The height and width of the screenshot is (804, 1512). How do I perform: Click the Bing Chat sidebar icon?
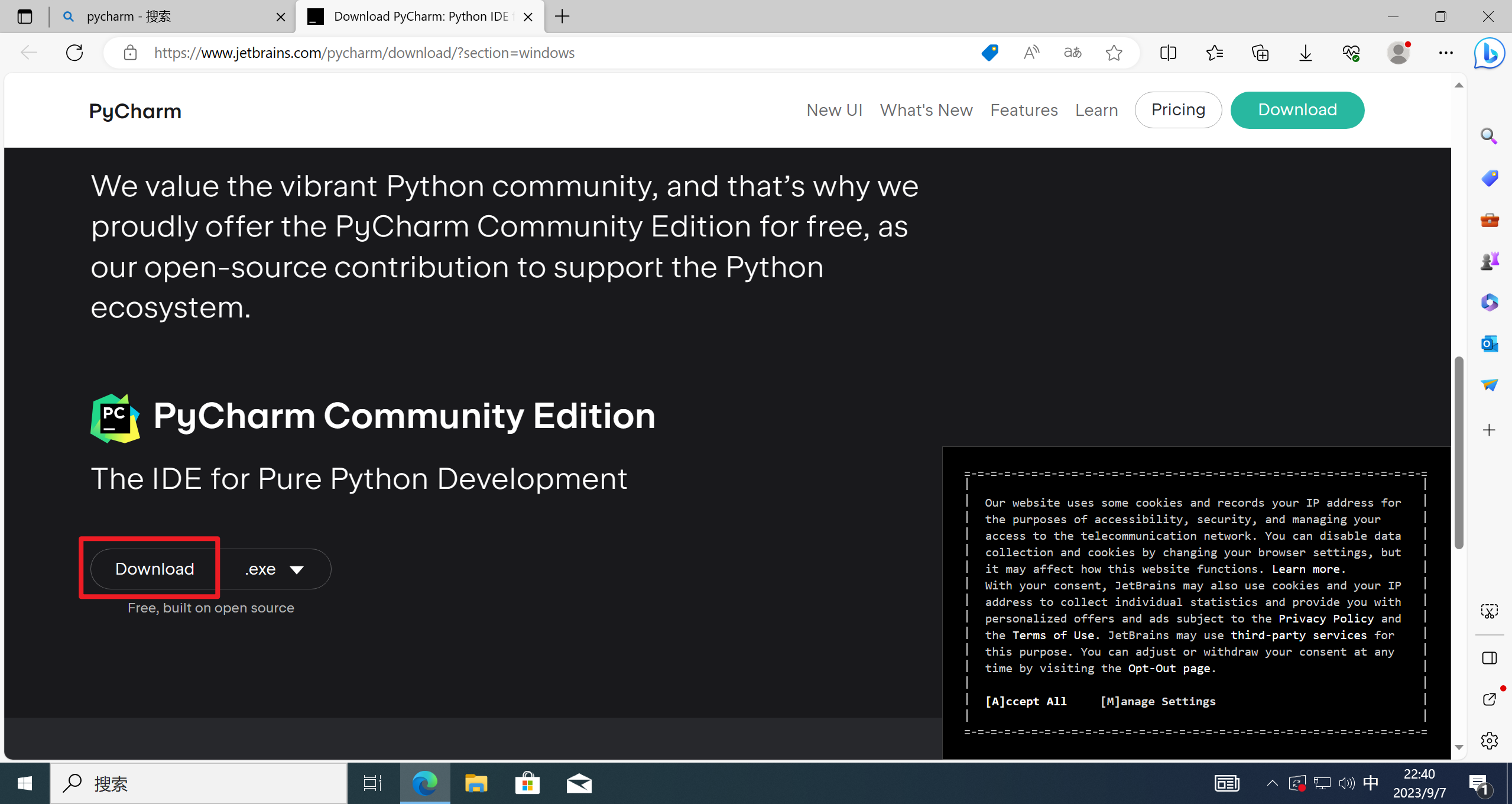coord(1491,53)
